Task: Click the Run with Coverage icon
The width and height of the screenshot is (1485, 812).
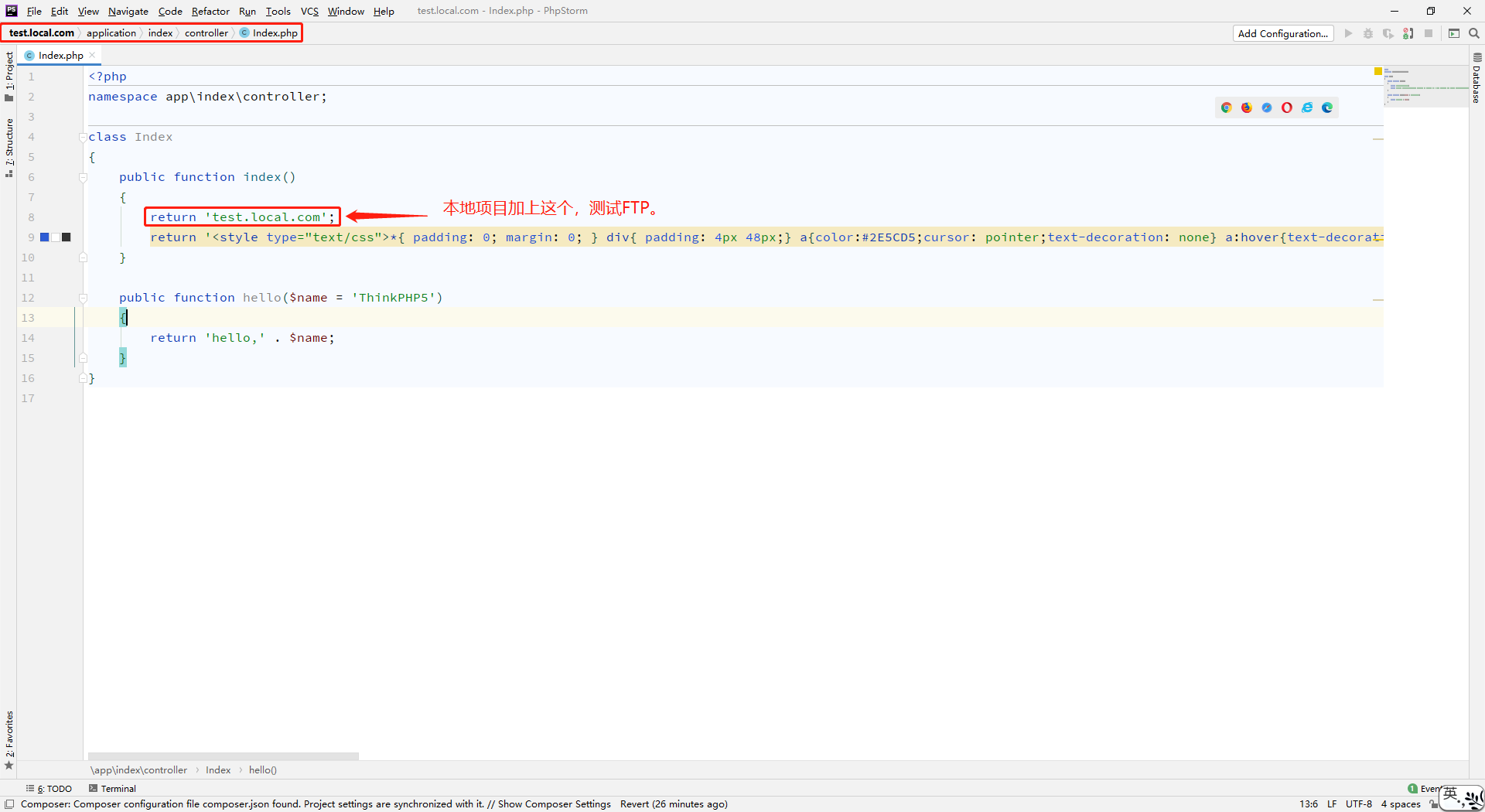Action: 1388,33
